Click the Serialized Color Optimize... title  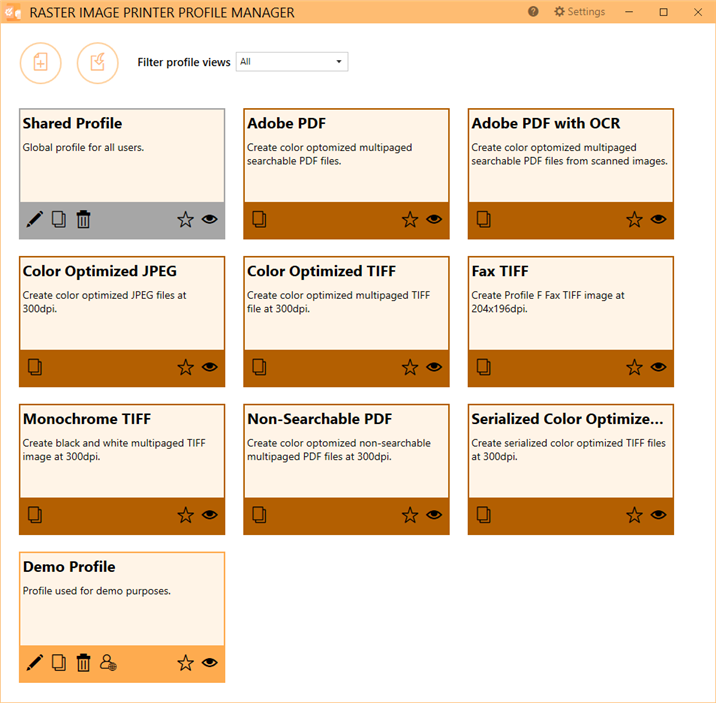(x=568, y=419)
